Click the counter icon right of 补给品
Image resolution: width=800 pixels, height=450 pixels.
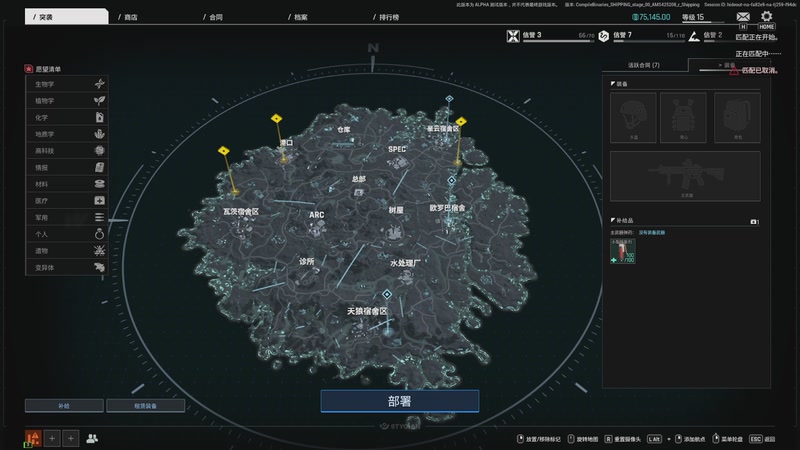[x=755, y=221]
